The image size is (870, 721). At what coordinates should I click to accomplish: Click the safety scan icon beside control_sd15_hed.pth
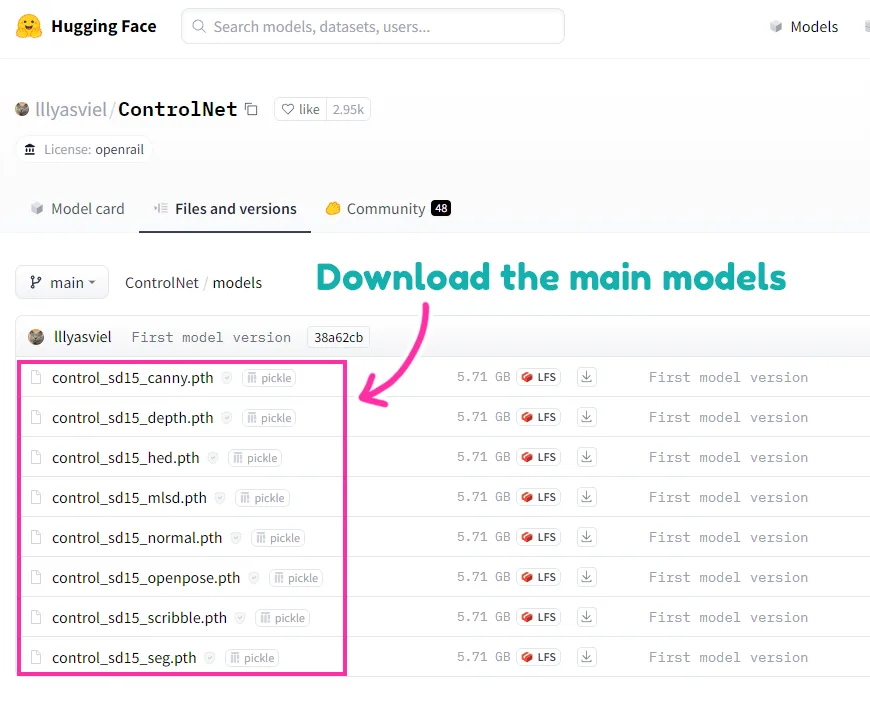pos(213,458)
